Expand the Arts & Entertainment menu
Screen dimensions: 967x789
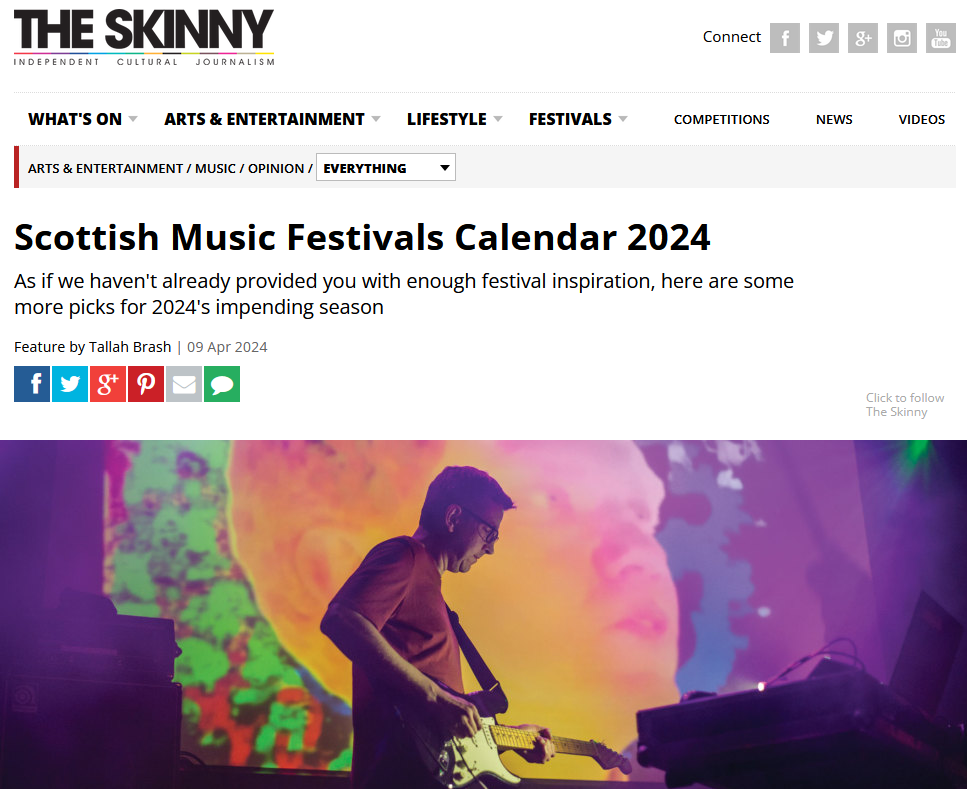272,119
